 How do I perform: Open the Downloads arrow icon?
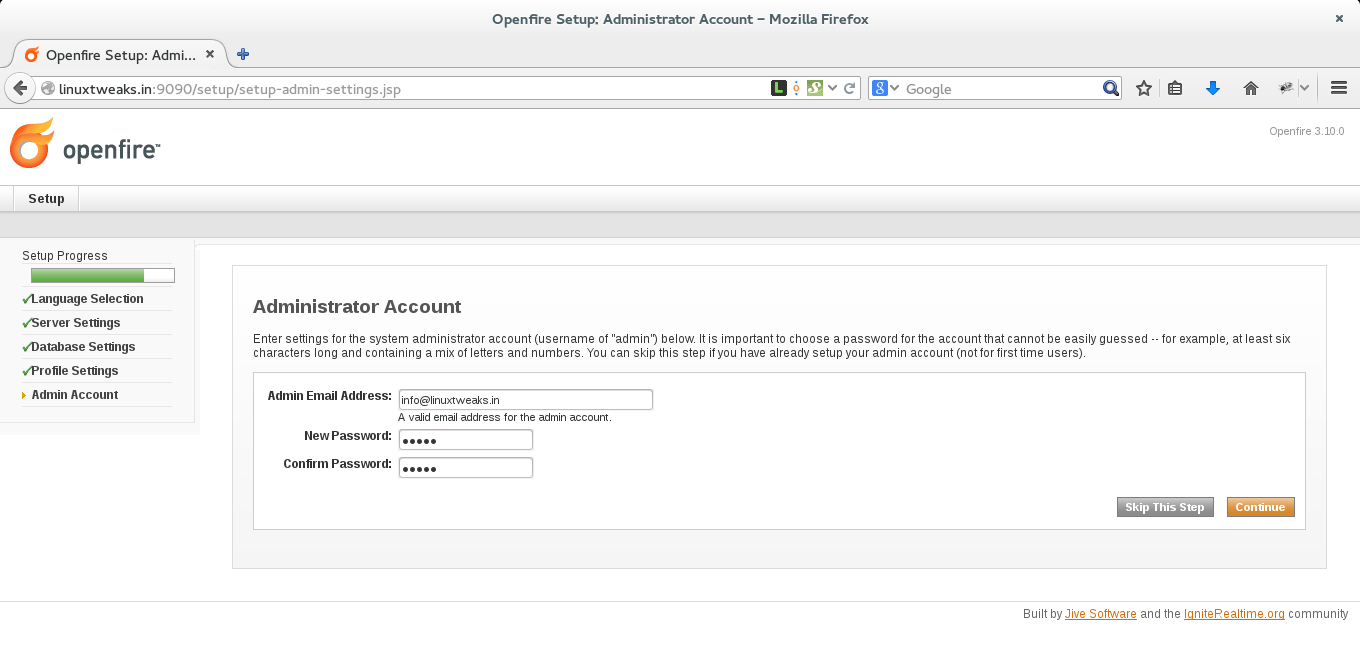tap(1213, 88)
